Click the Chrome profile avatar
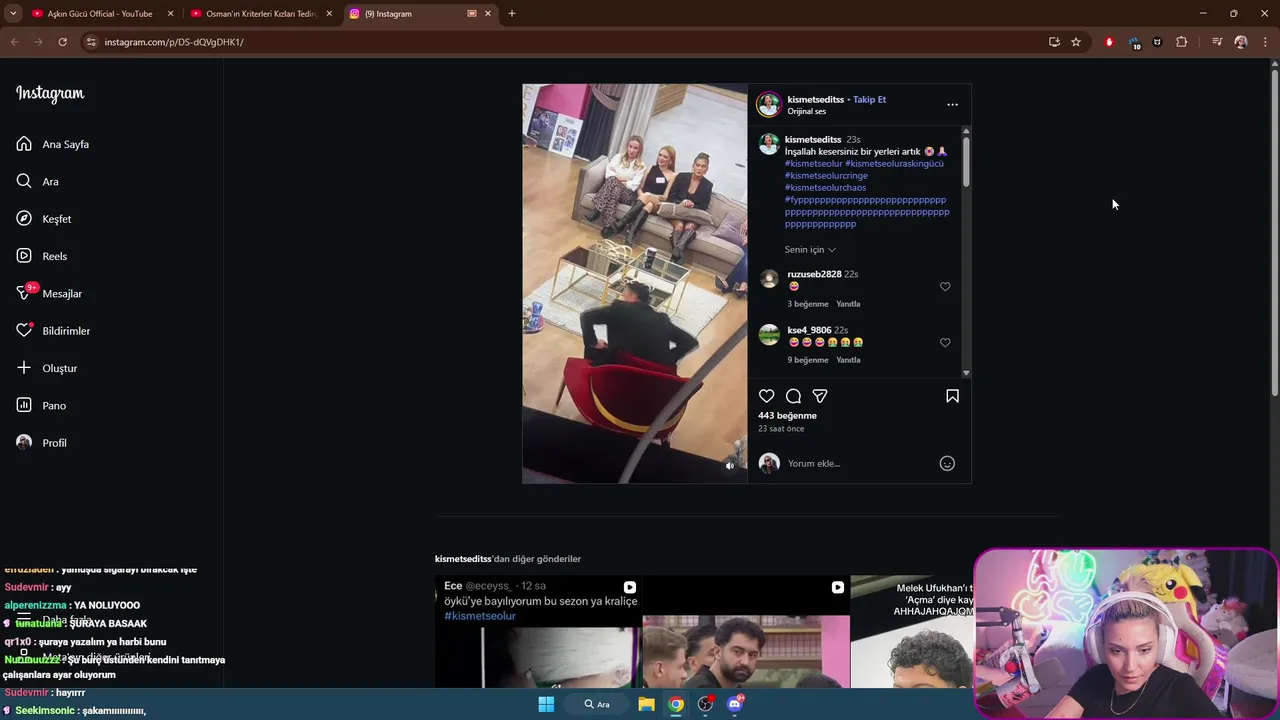This screenshot has width=1280, height=720. point(1241,42)
